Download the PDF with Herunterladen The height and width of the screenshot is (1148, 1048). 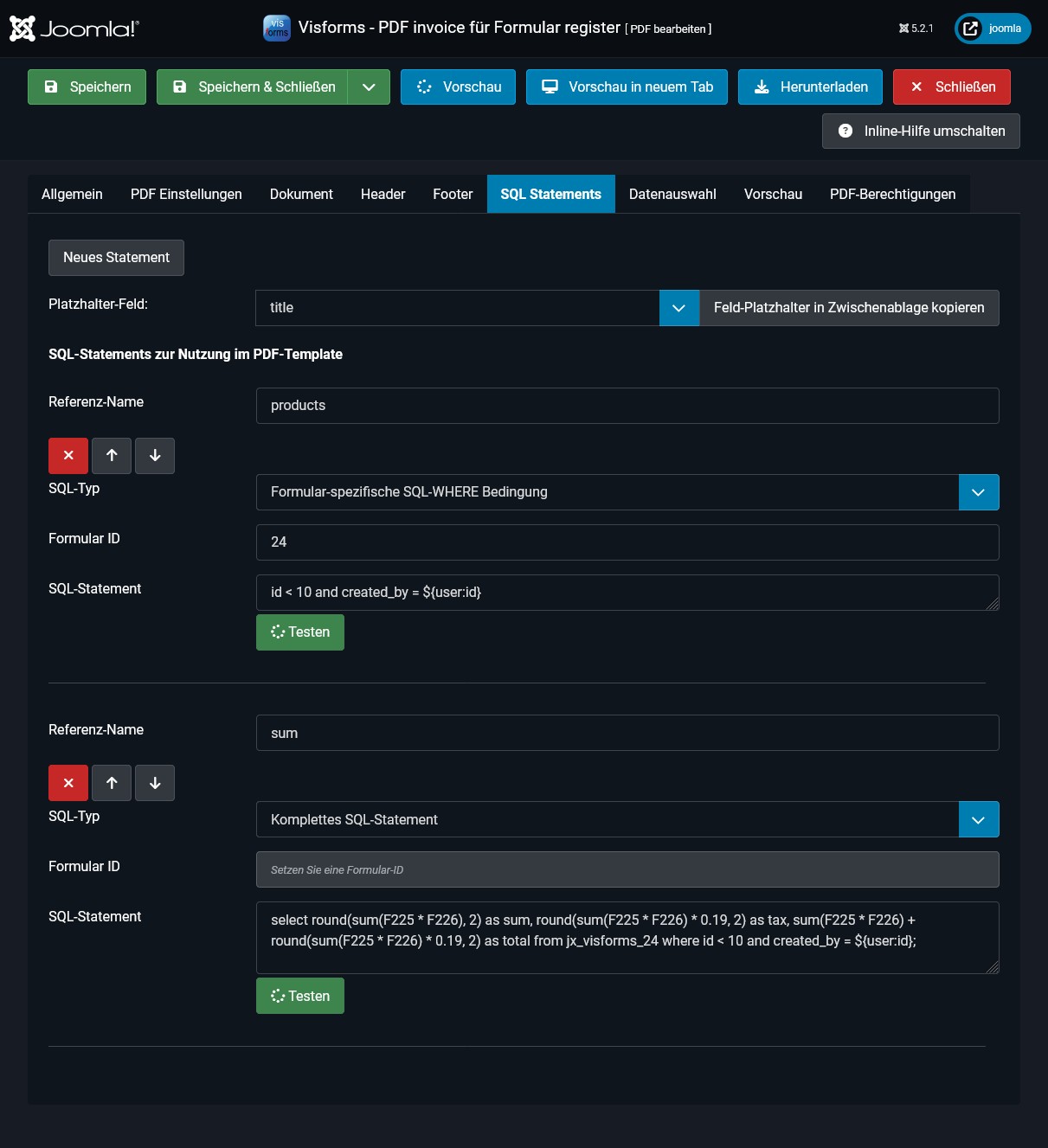point(810,87)
